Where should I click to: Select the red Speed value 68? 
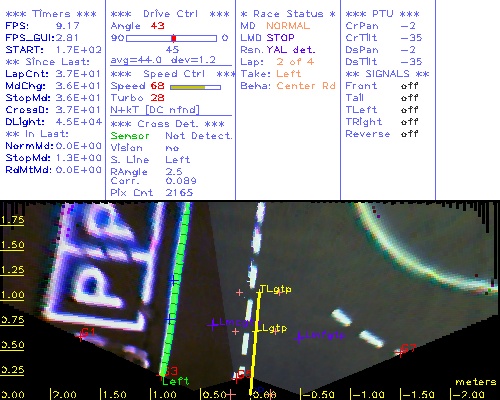click(x=157, y=86)
